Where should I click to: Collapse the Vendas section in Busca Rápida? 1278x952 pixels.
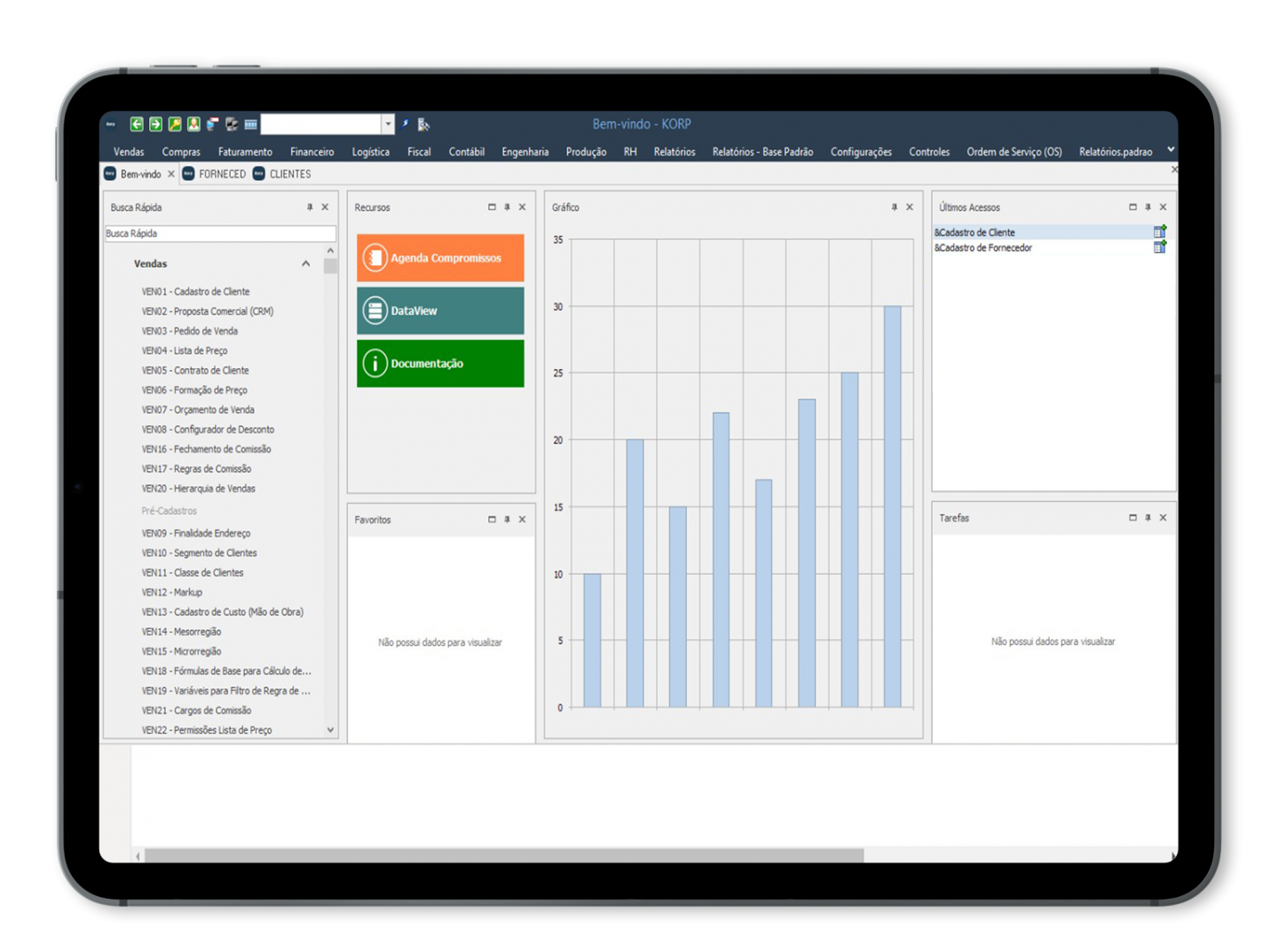click(x=305, y=264)
